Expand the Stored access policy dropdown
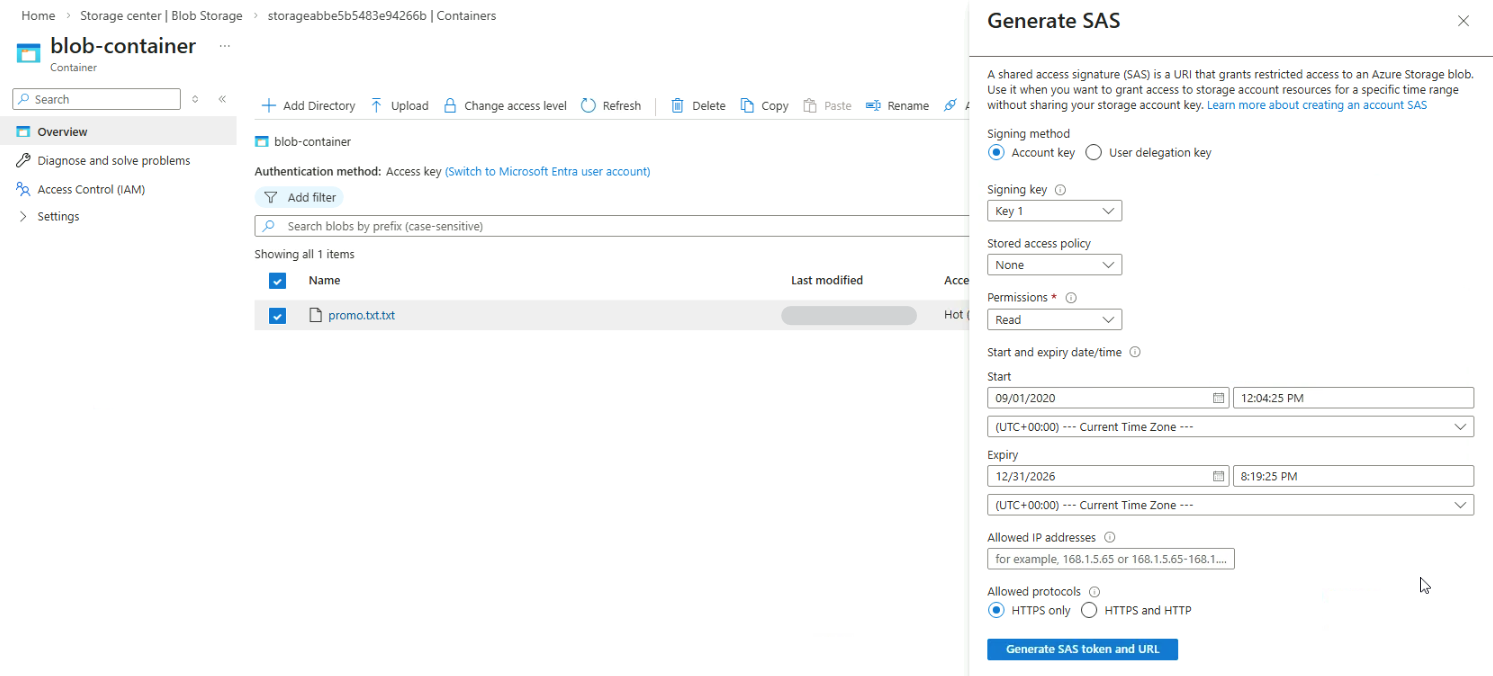Image resolution: width=1493 pixels, height=676 pixels. (1054, 265)
